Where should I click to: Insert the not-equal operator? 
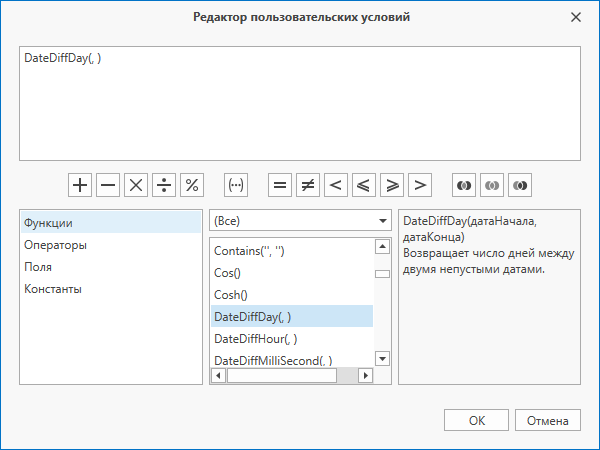(x=308, y=185)
